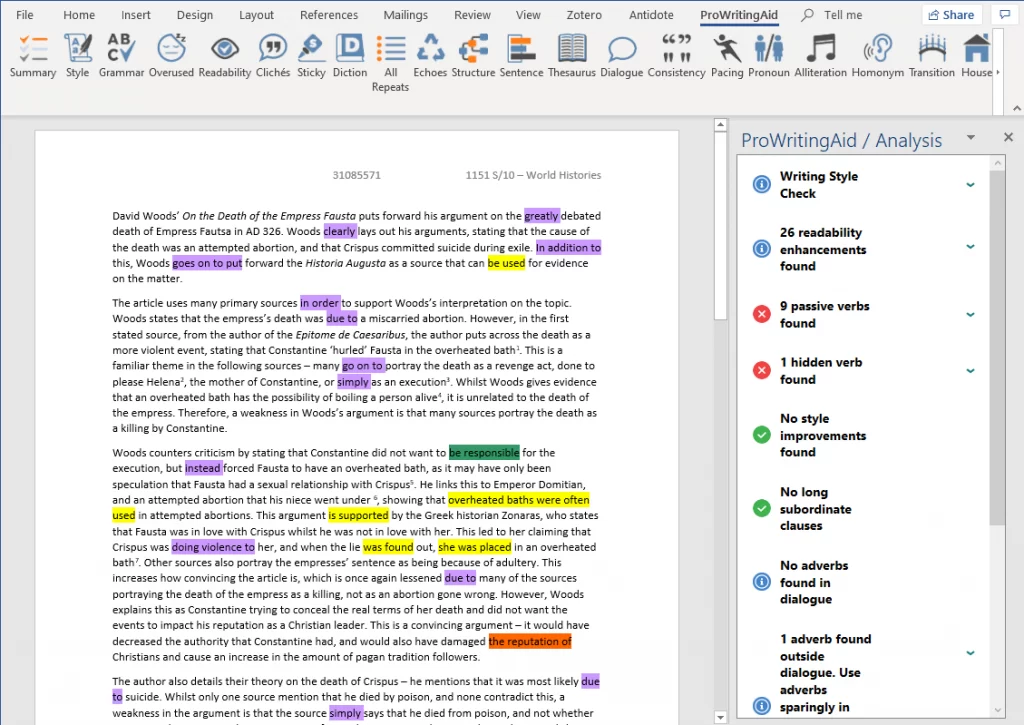The height and width of the screenshot is (725, 1024).
Task: Open the Pronoun report
Action: pyautogui.click(x=769, y=57)
